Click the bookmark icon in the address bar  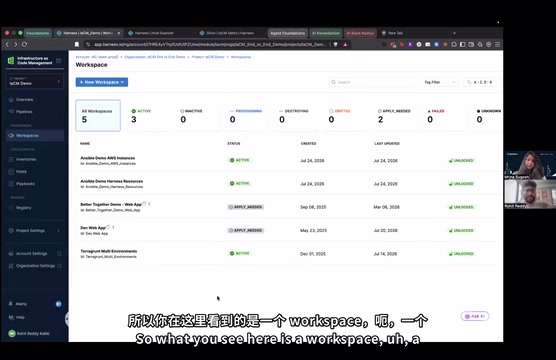(77, 44)
